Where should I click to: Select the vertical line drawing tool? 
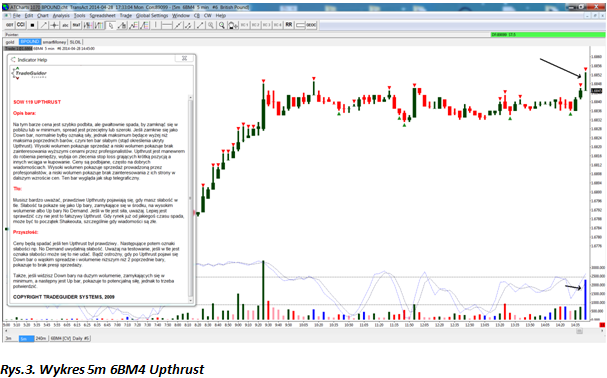pyautogui.click(x=156, y=25)
